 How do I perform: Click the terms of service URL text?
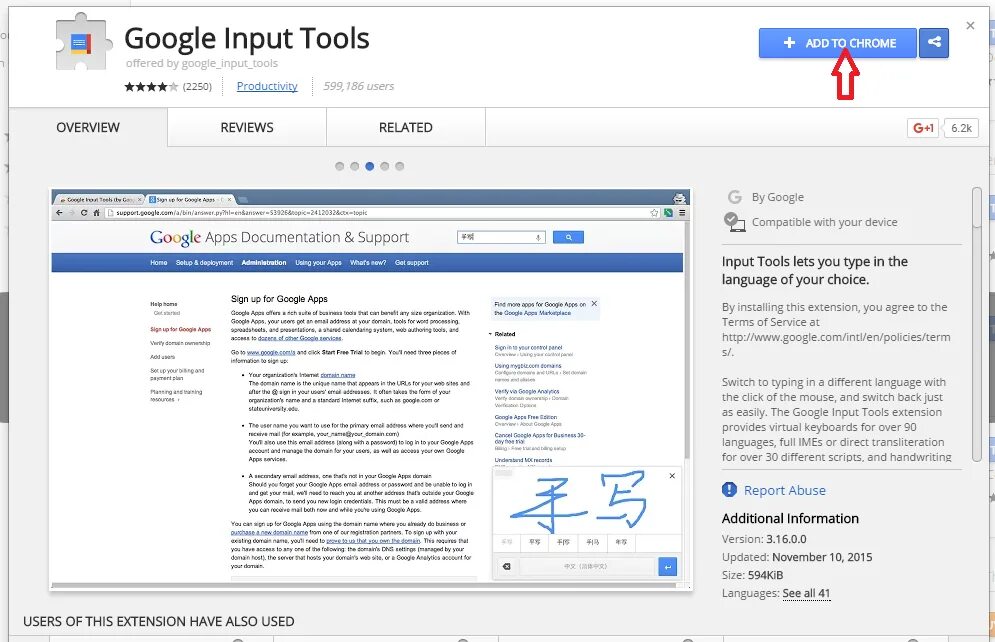point(836,344)
